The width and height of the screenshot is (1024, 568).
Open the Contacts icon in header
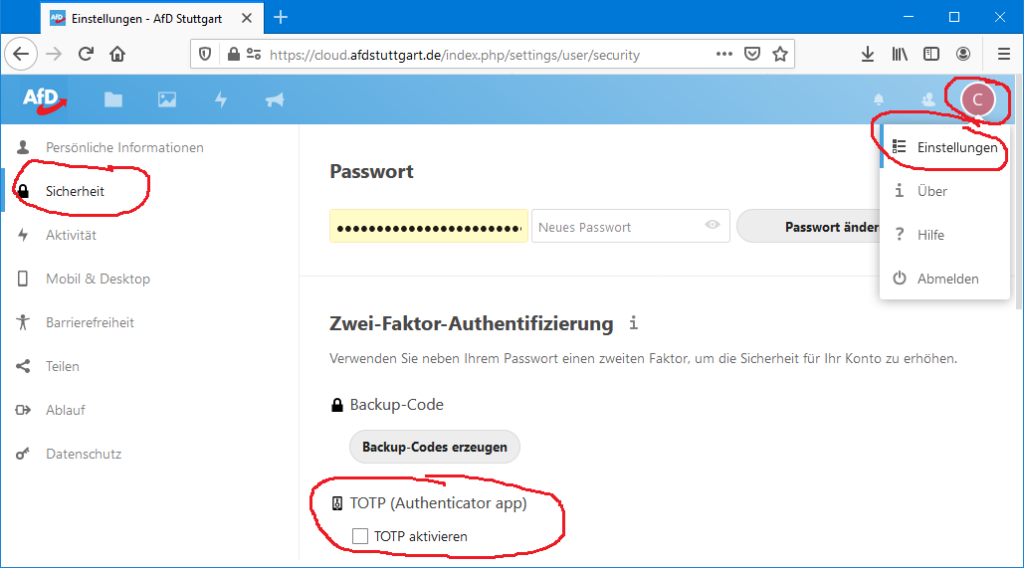coord(928,99)
